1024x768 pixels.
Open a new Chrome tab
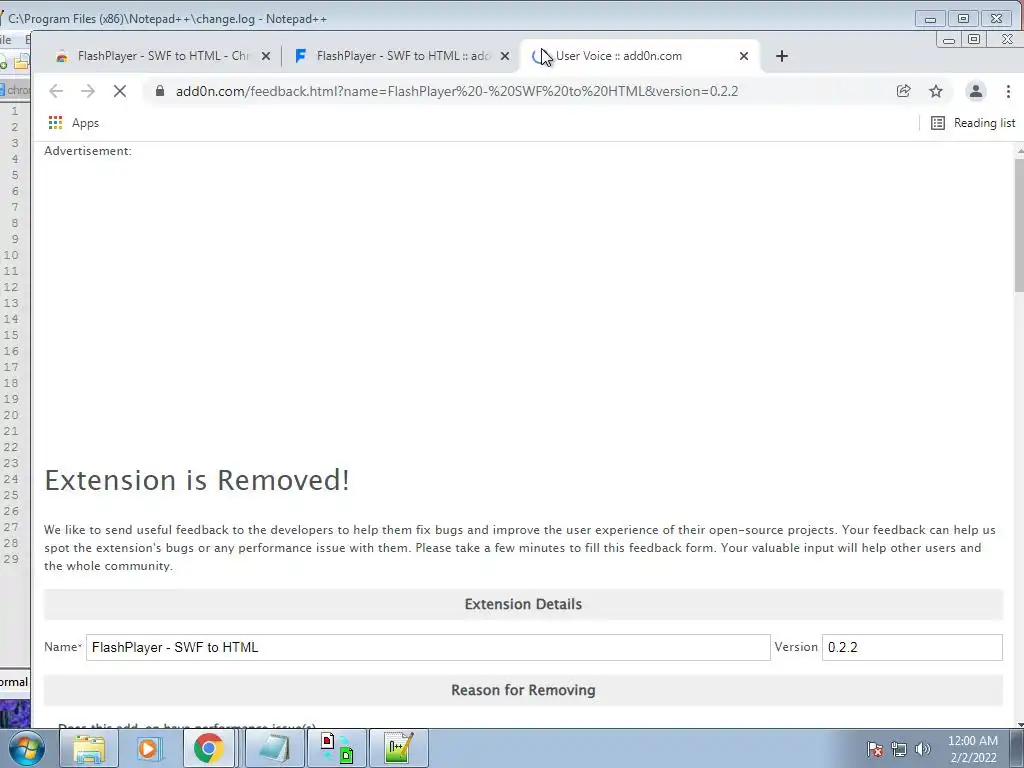pyautogui.click(x=782, y=56)
